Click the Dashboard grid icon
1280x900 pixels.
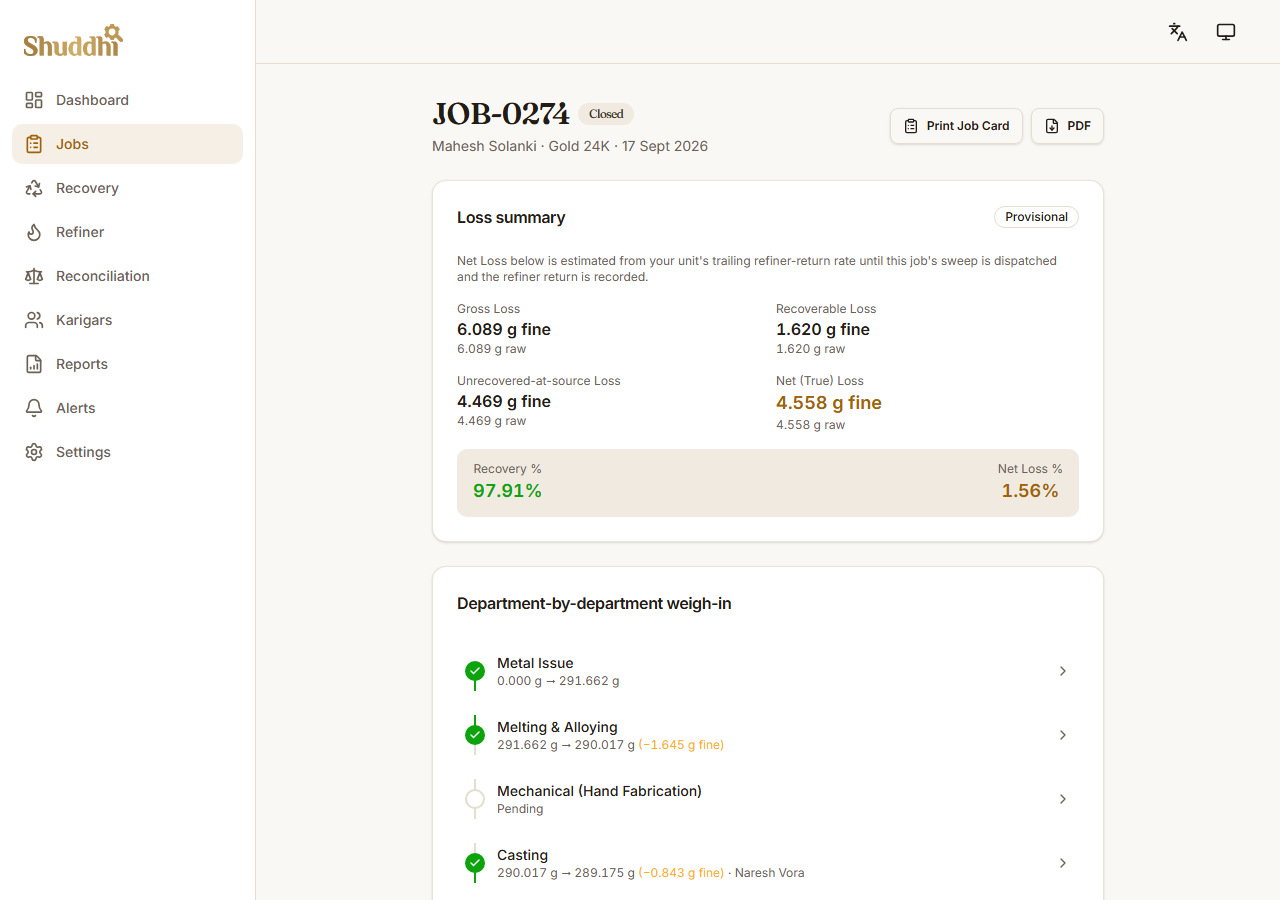point(34,100)
